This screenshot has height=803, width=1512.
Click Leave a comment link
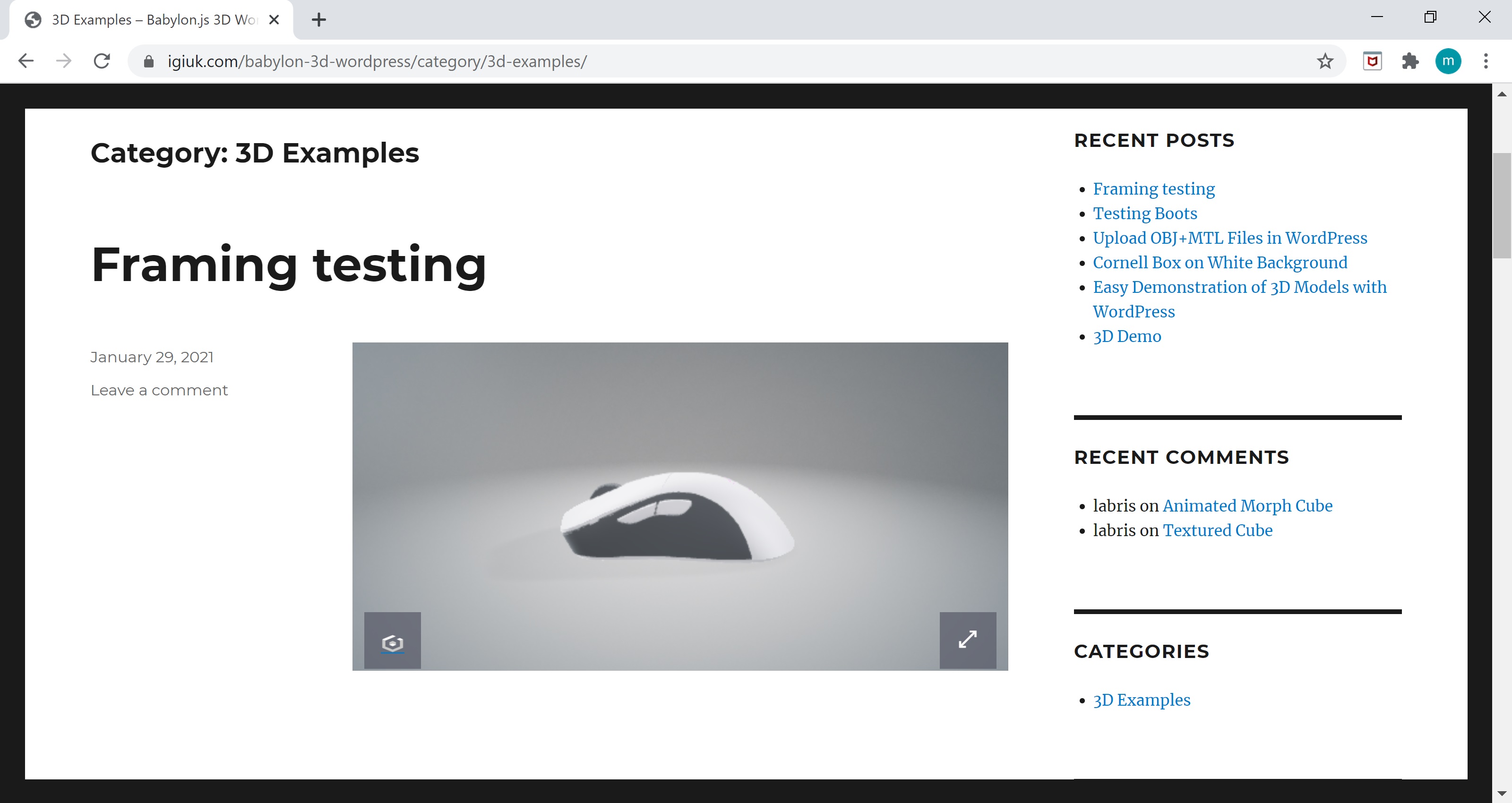159,390
